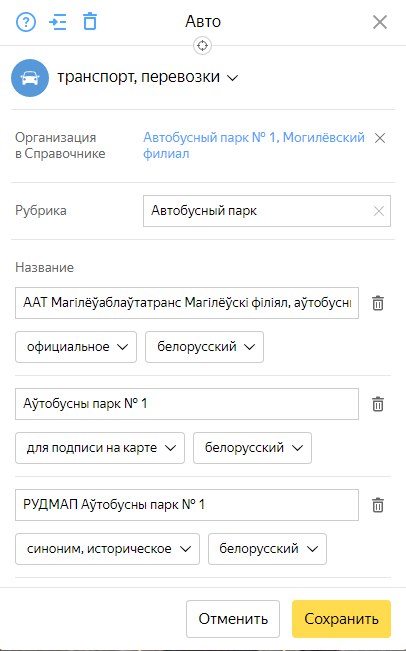Image resolution: width=406 pixels, height=651 pixels.
Task: Open language dropdown next to синоним, историческое
Action: tap(267, 549)
